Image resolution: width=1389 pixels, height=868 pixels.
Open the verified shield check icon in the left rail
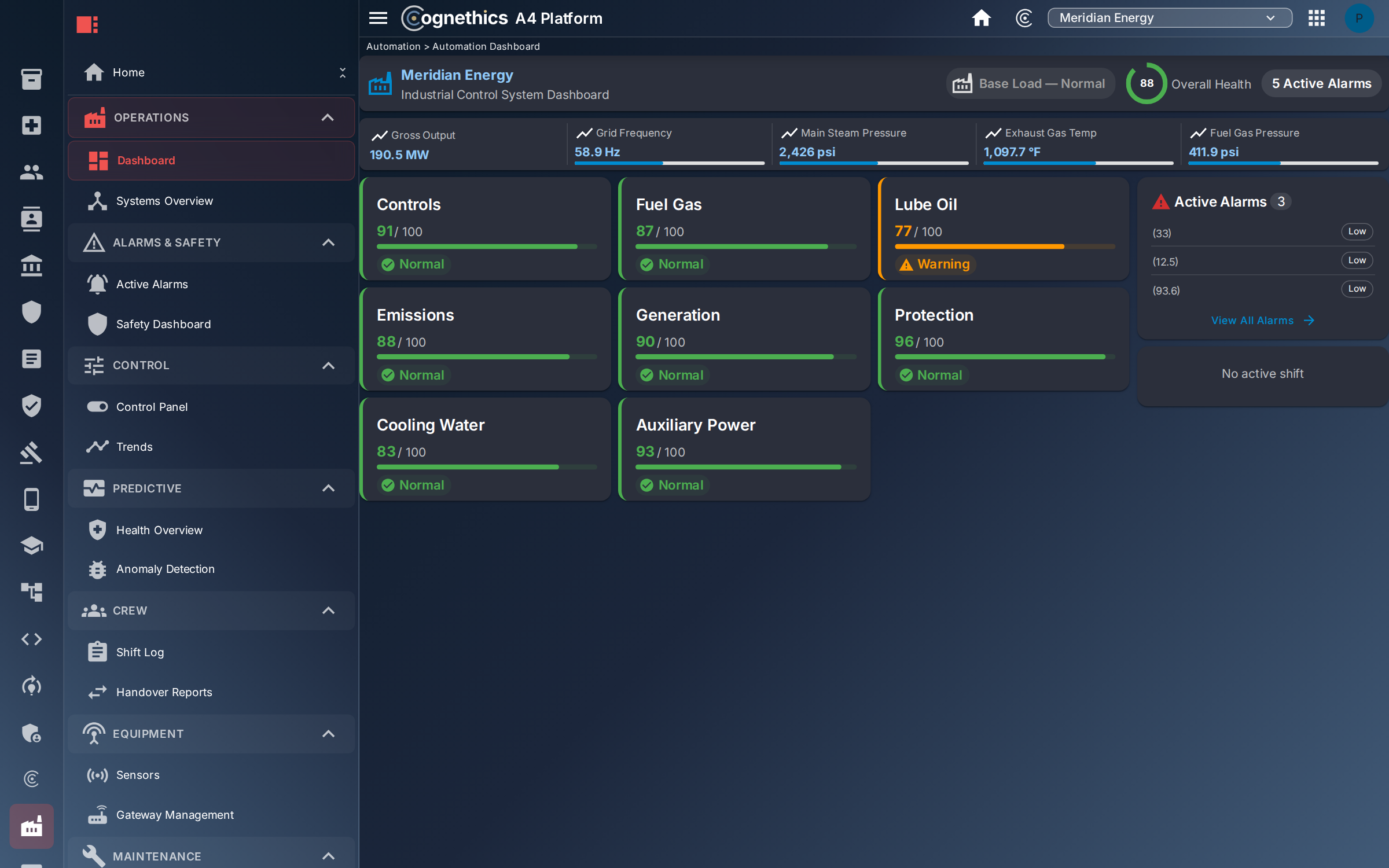tap(31, 406)
